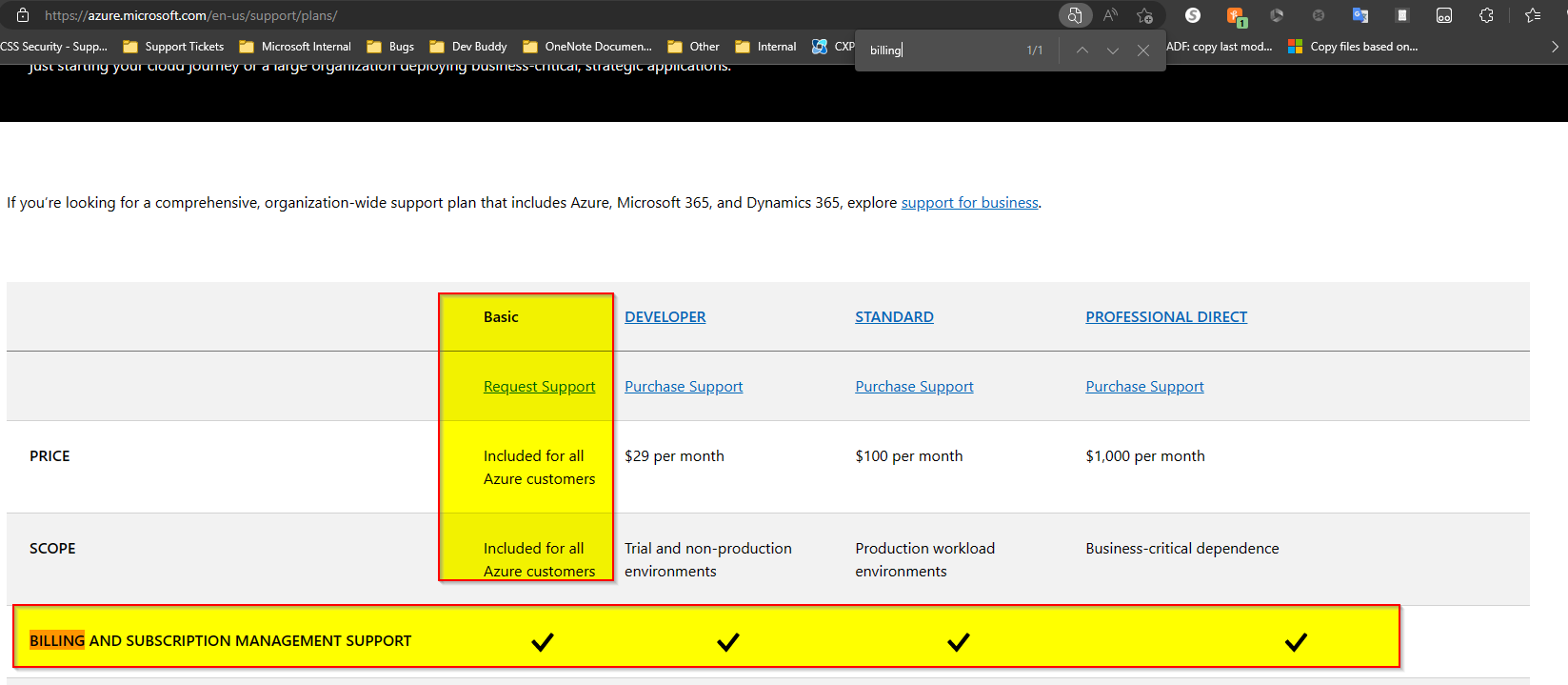This screenshot has width=1568, height=685.
Task: Follow the 'support for business' link
Action: coord(969,202)
